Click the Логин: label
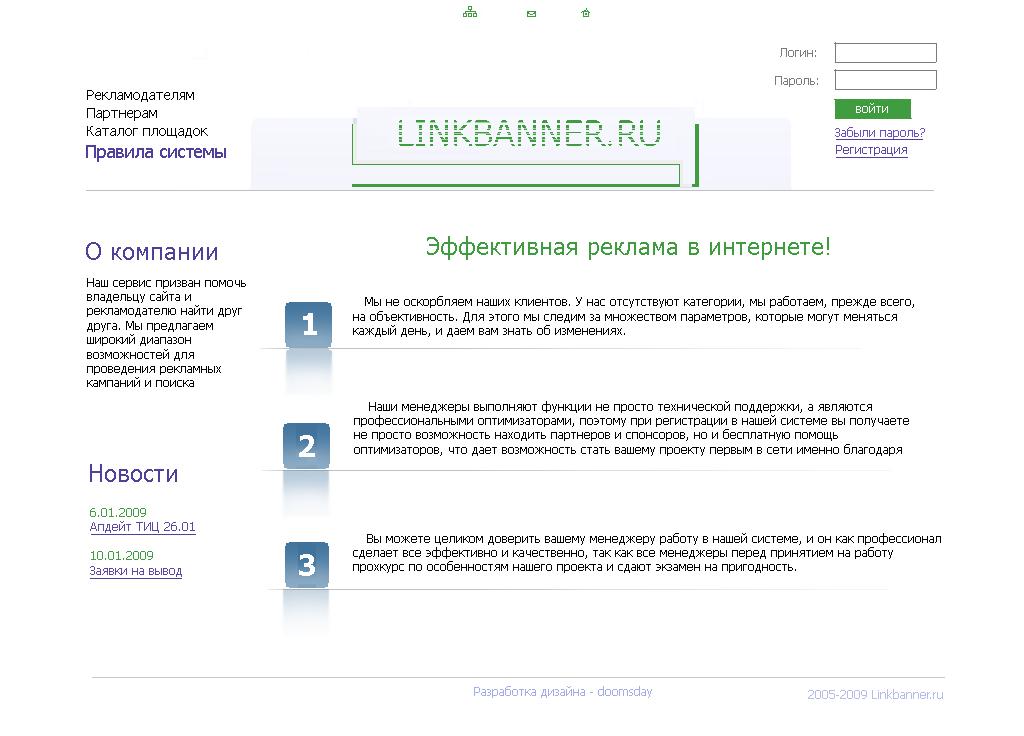The height and width of the screenshot is (736, 1024). tap(798, 53)
